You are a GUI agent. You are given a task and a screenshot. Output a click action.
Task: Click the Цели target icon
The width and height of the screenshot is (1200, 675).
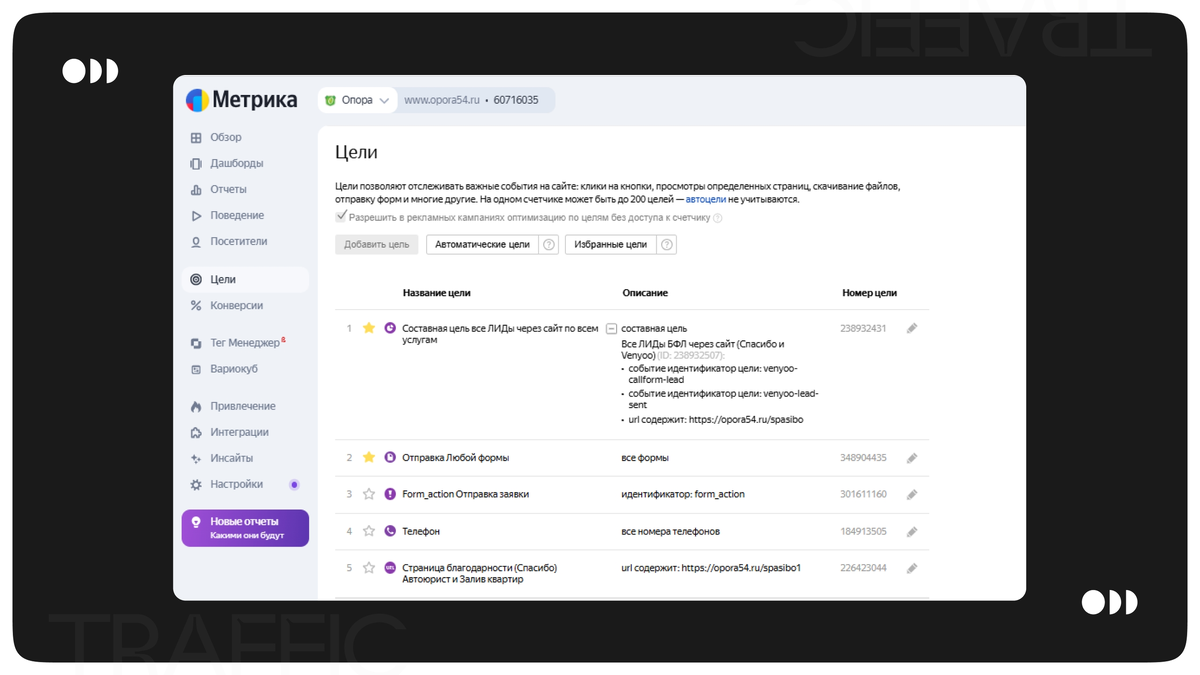(196, 280)
